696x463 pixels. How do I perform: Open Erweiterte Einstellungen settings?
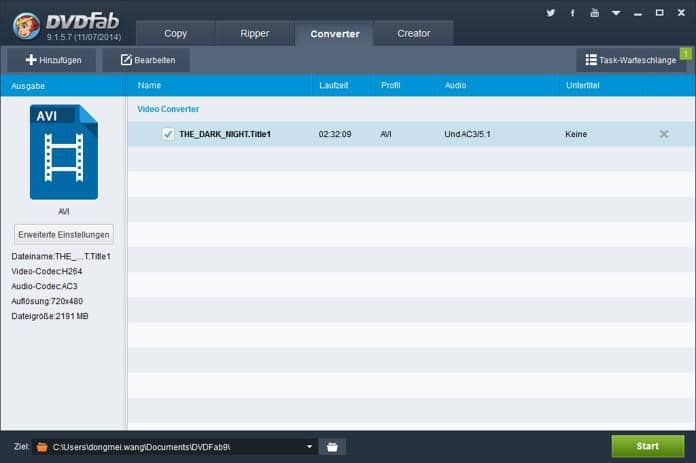point(64,234)
